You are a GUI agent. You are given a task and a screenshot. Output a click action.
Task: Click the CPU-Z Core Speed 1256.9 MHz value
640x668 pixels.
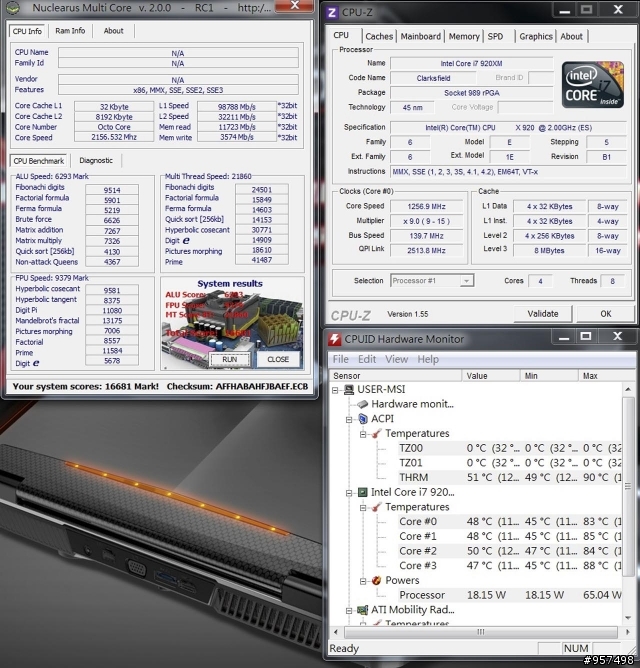click(x=427, y=207)
